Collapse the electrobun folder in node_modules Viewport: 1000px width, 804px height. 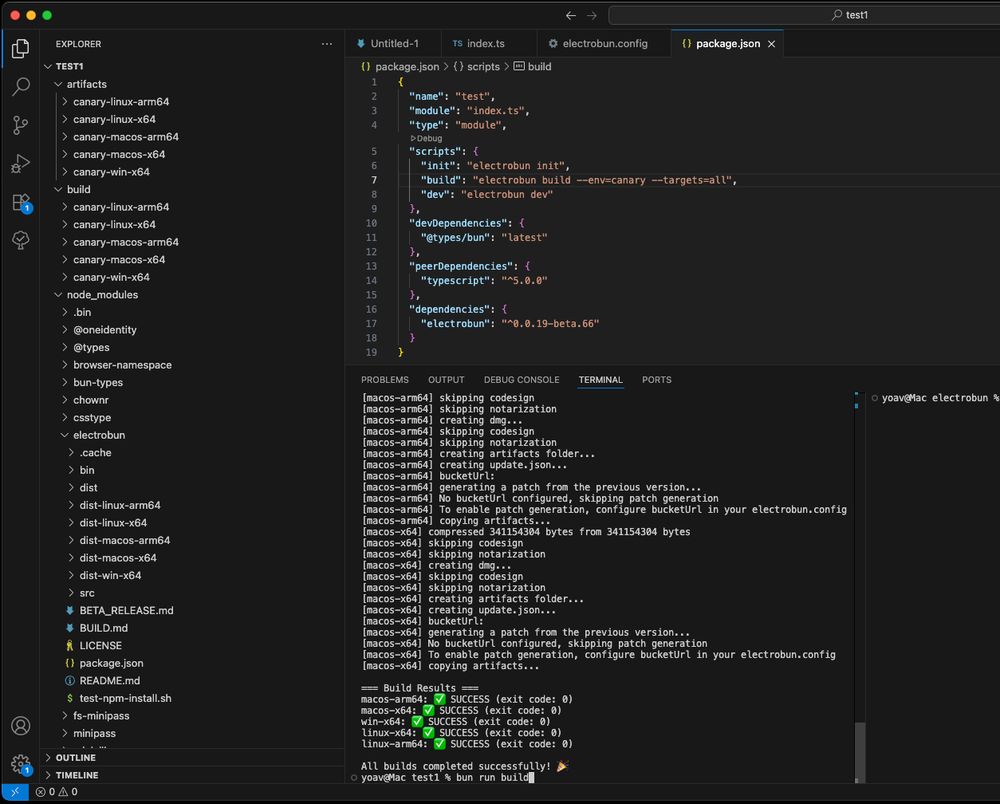191,435
